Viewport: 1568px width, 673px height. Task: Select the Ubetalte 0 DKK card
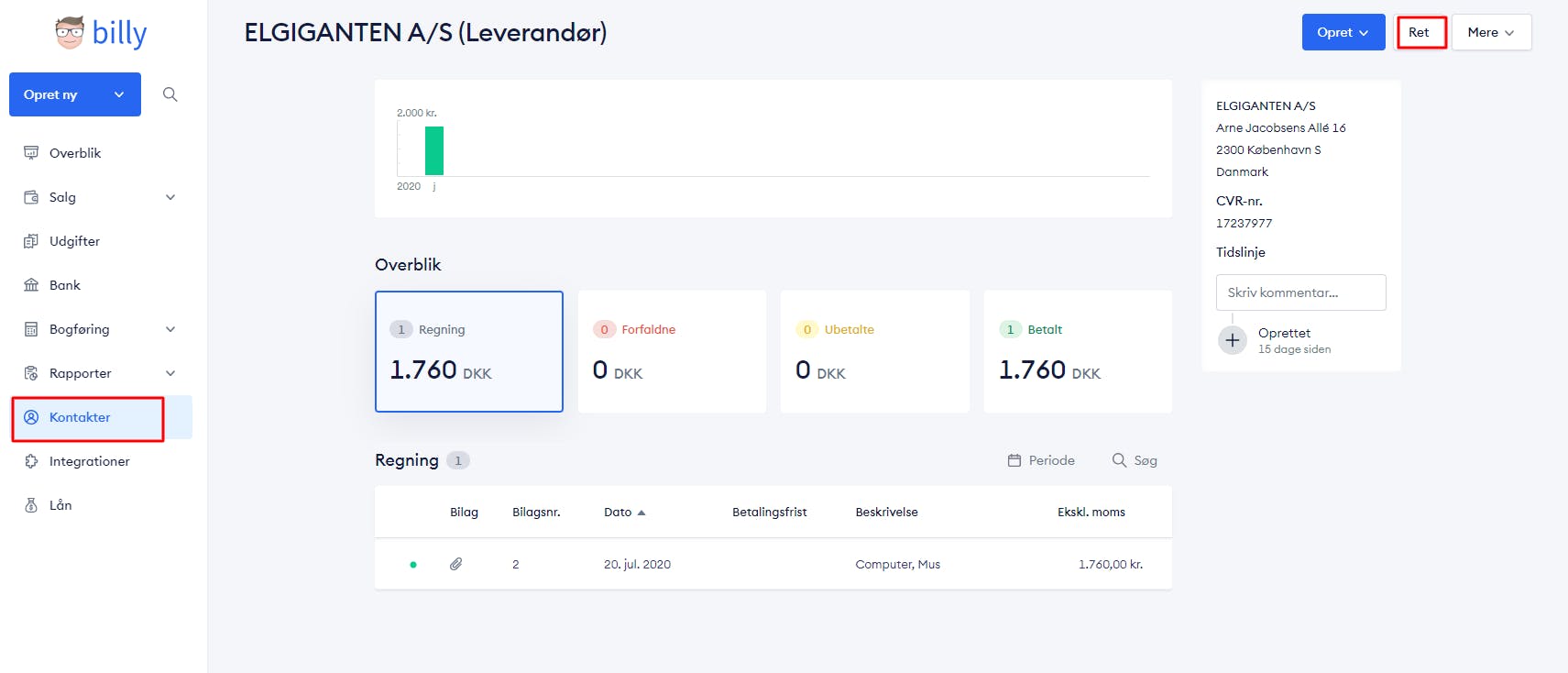(x=875, y=351)
